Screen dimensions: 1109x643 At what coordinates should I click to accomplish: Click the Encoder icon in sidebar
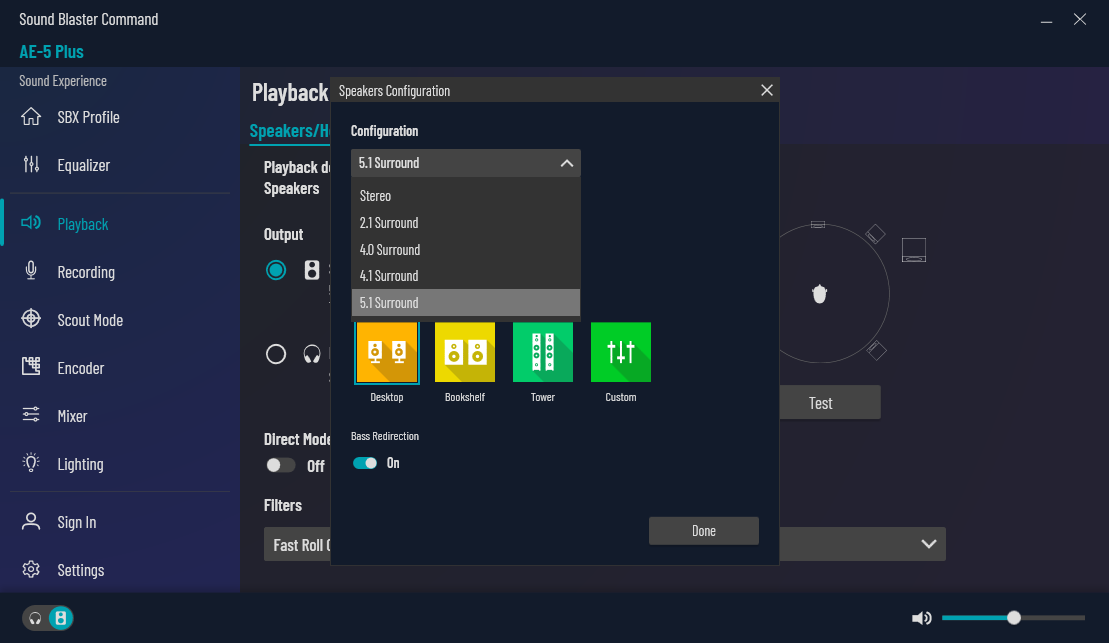pyautogui.click(x=31, y=366)
